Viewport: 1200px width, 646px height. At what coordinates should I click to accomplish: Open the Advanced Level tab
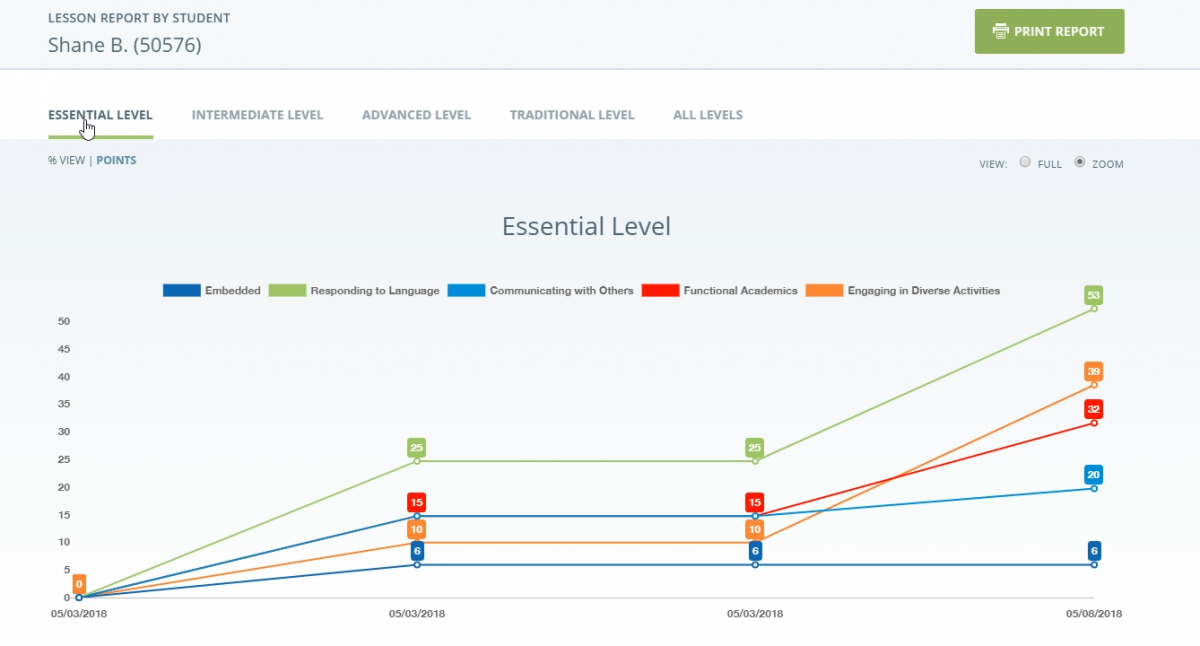(x=416, y=115)
